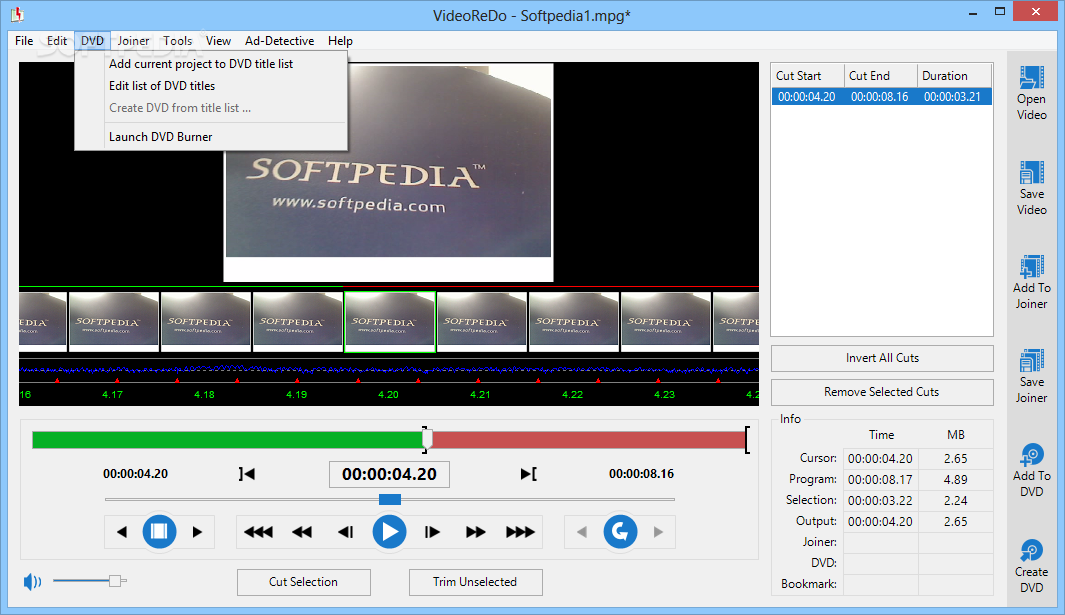Set selection start marker button
This screenshot has height=615, width=1065.
point(247,474)
